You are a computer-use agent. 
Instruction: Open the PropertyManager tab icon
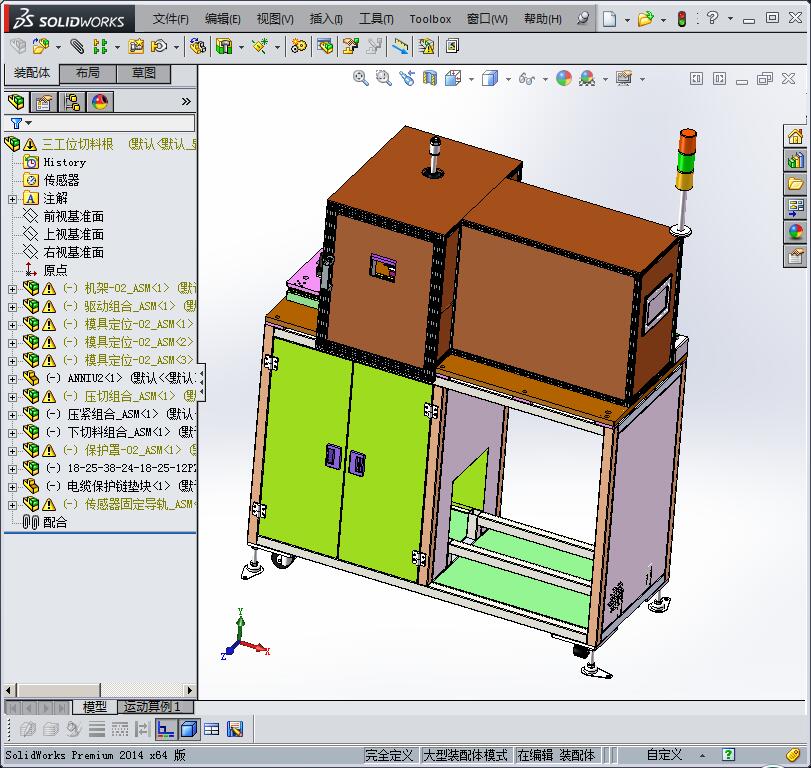coord(44,102)
